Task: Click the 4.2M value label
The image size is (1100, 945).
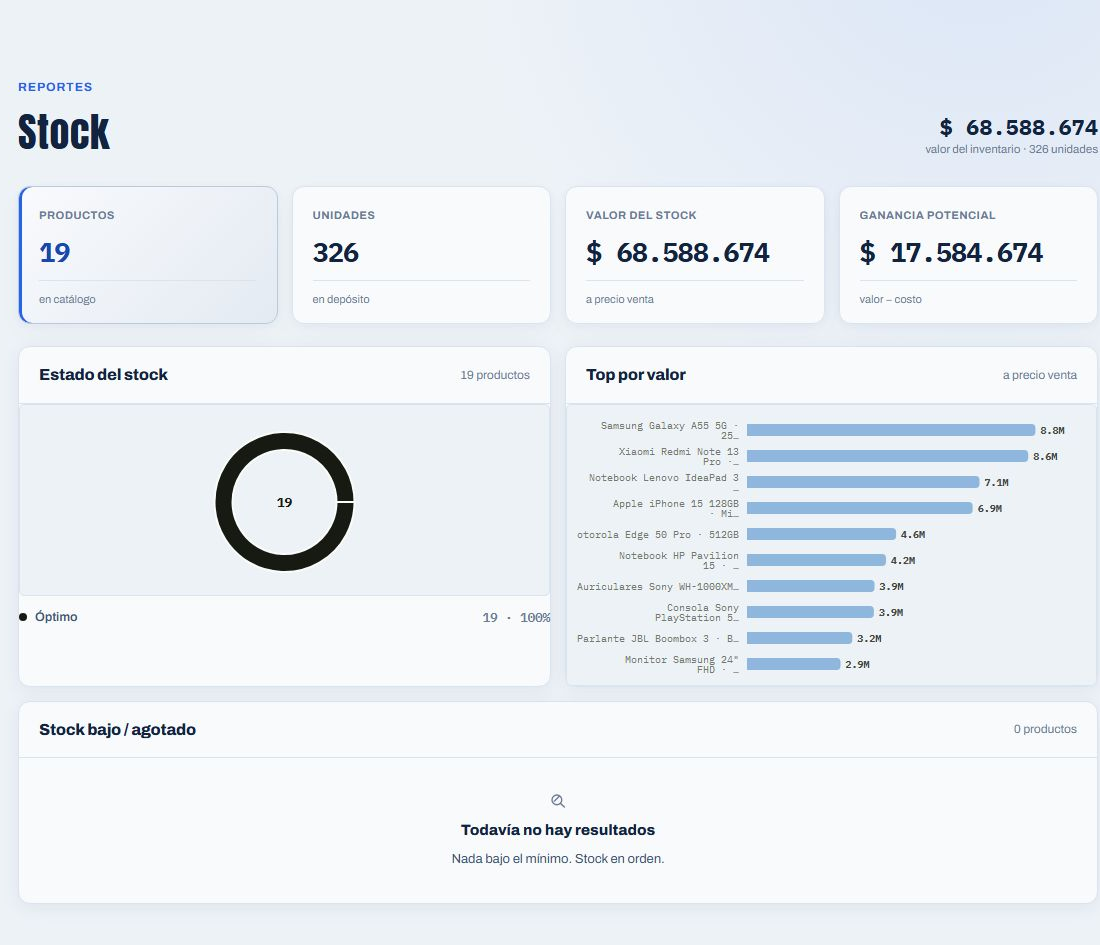Action: click(903, 560)
